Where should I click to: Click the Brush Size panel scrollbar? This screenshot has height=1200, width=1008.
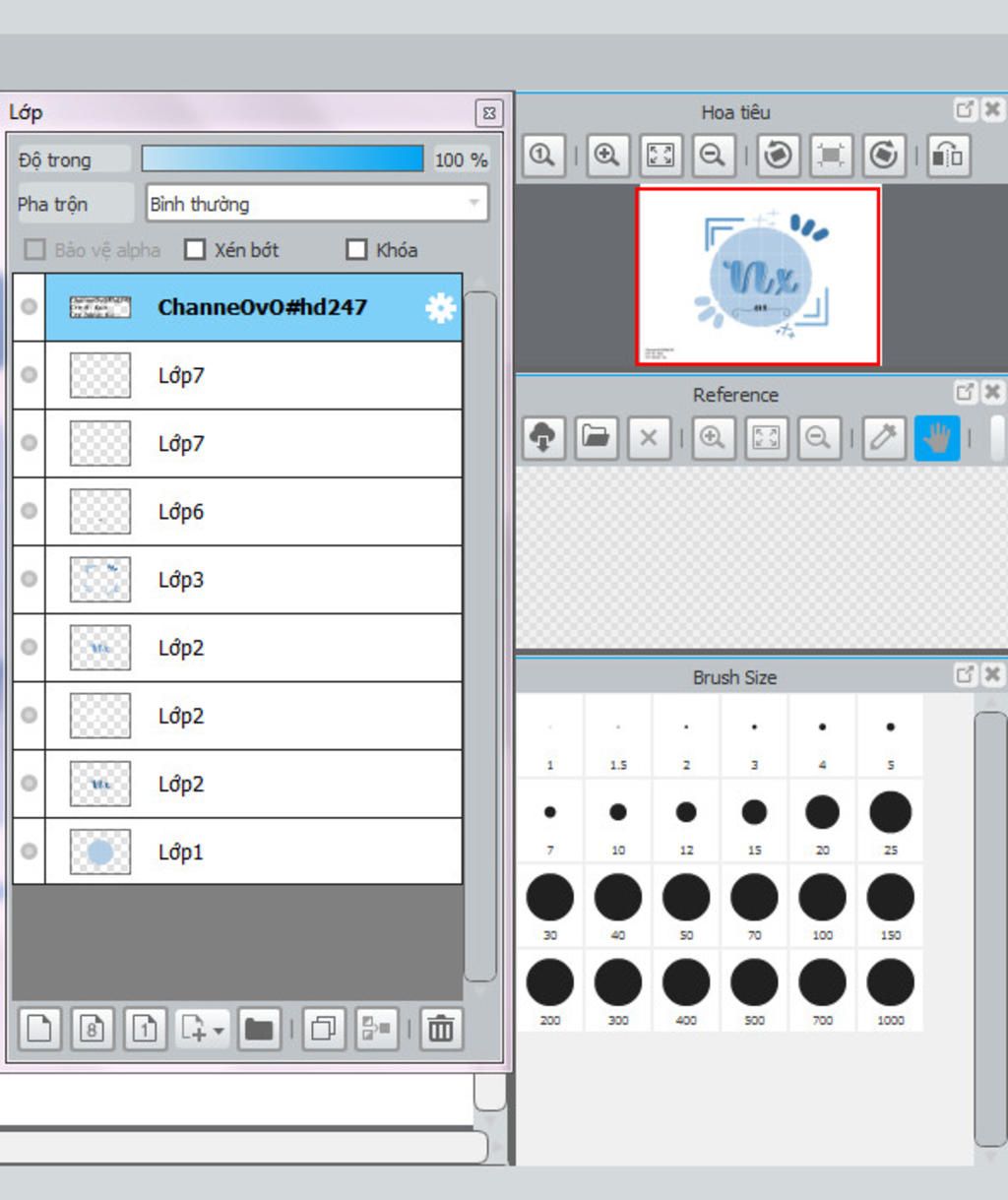pos(990,928)
